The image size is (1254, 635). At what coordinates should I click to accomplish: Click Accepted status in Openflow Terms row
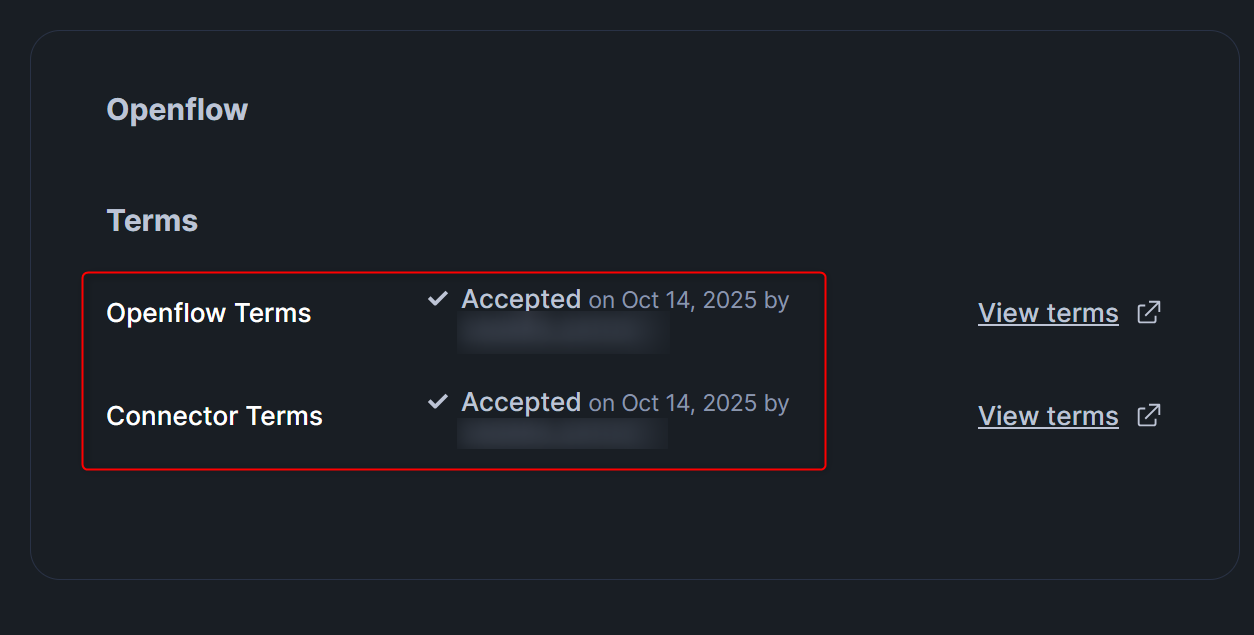point(520,299)
